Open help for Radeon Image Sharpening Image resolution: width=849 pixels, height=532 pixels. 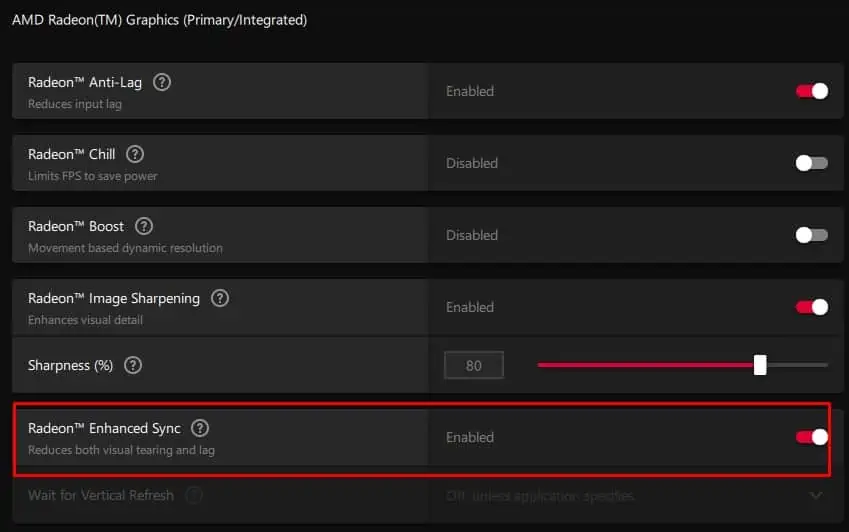(220, 298)
